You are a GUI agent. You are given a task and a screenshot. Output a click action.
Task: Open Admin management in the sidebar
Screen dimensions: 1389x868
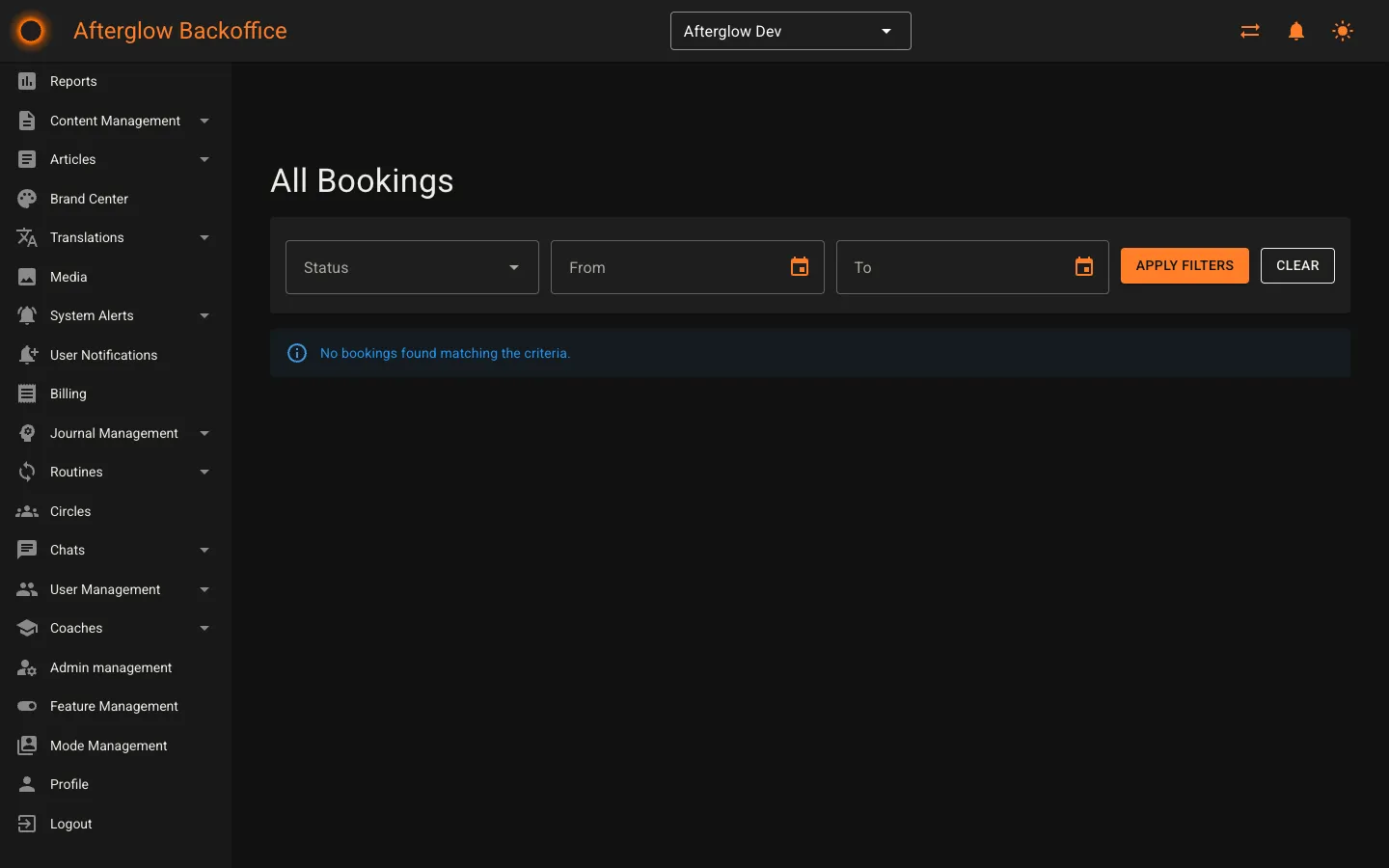click(x=111, y=667)
